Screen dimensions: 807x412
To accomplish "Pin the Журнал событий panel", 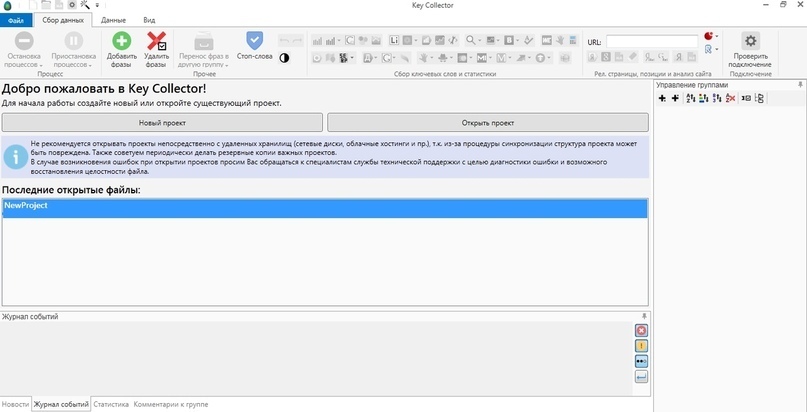I will tap(644, 316).
